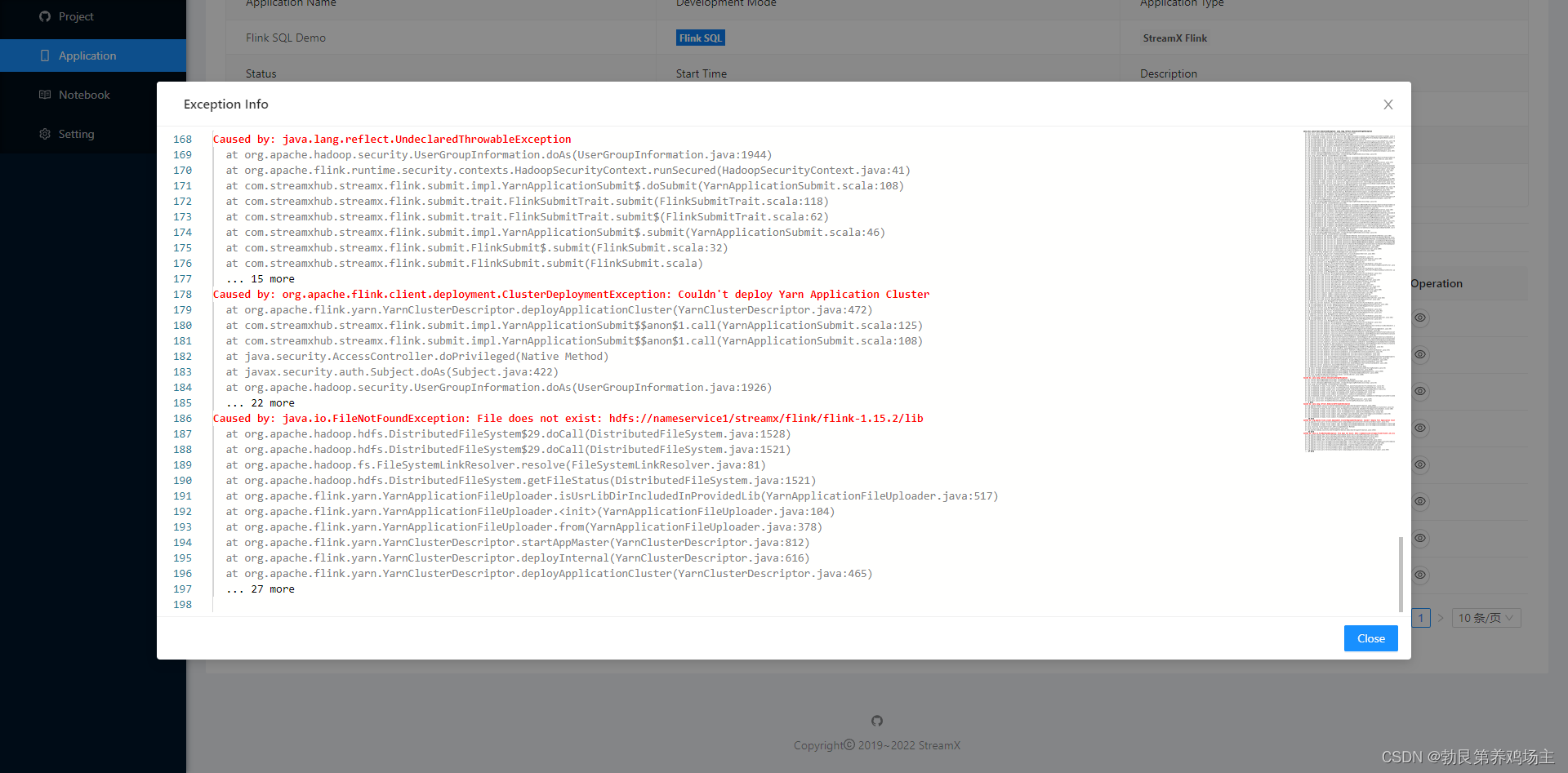Open the Notebook section from the menu
This screenshot has height=773, width=1568.
[84, 95]
